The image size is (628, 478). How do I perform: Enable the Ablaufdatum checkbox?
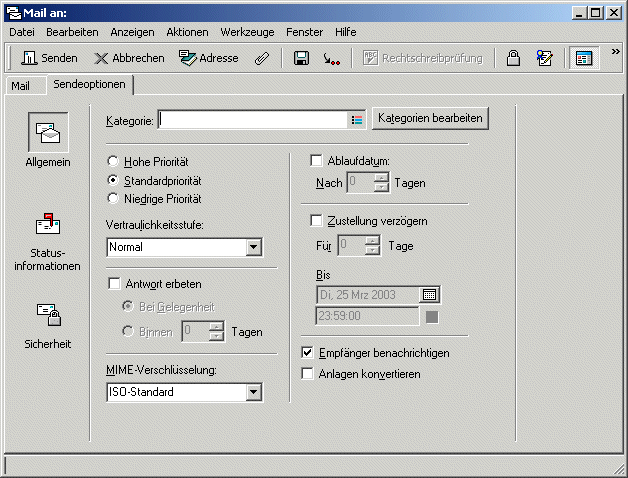pos(316,161)
